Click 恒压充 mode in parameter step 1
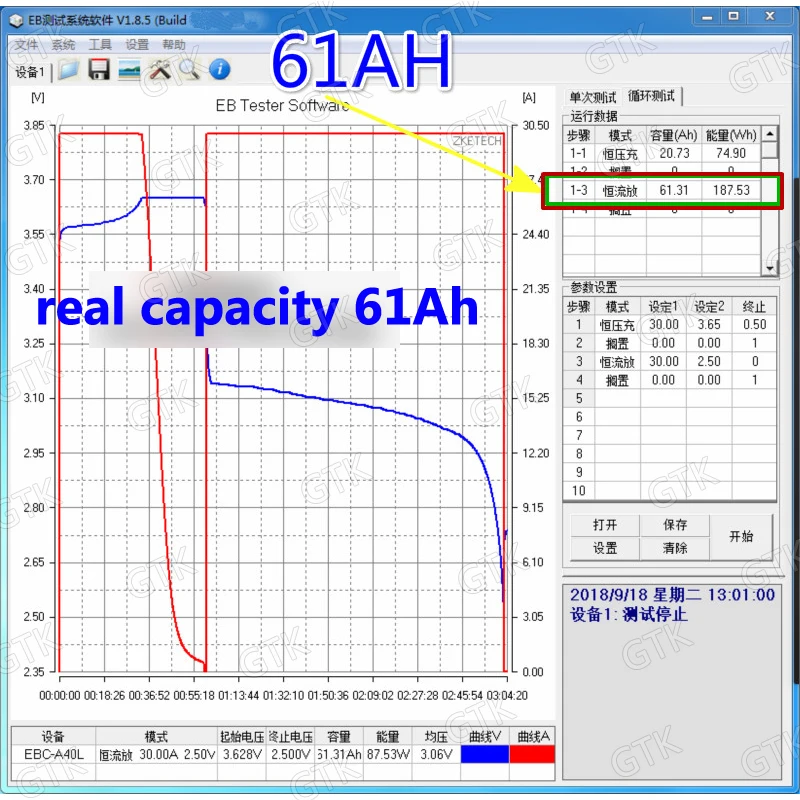The image size is (800, 800). (x=617, y=325)
